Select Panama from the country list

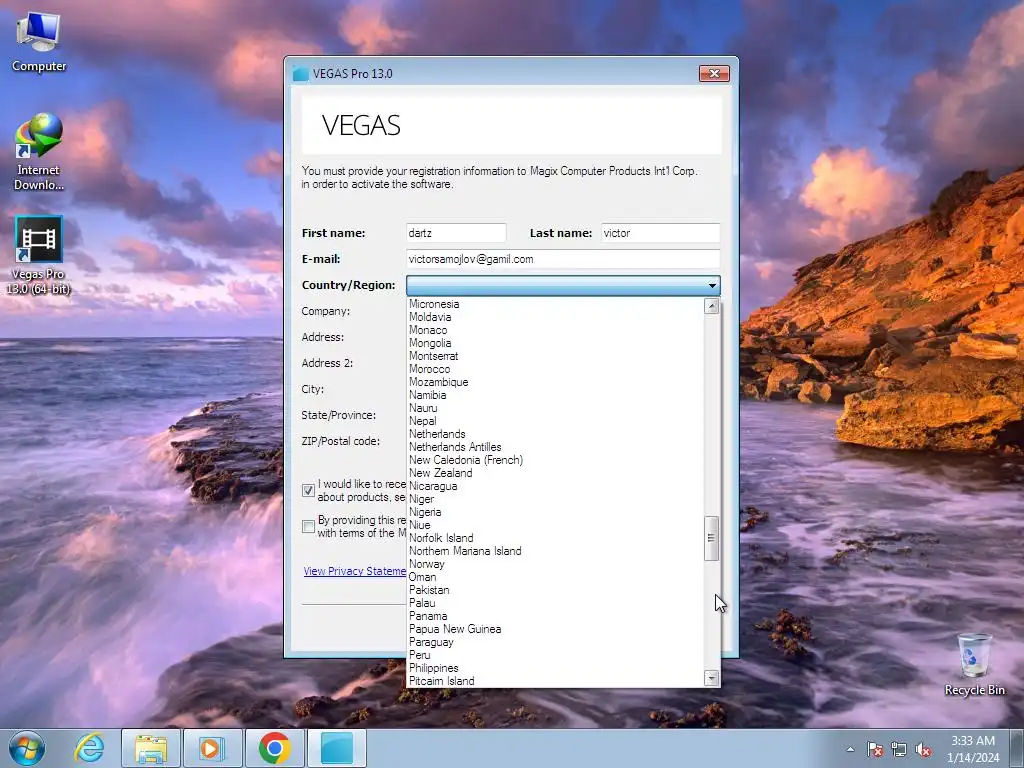(x=555, y=616)
